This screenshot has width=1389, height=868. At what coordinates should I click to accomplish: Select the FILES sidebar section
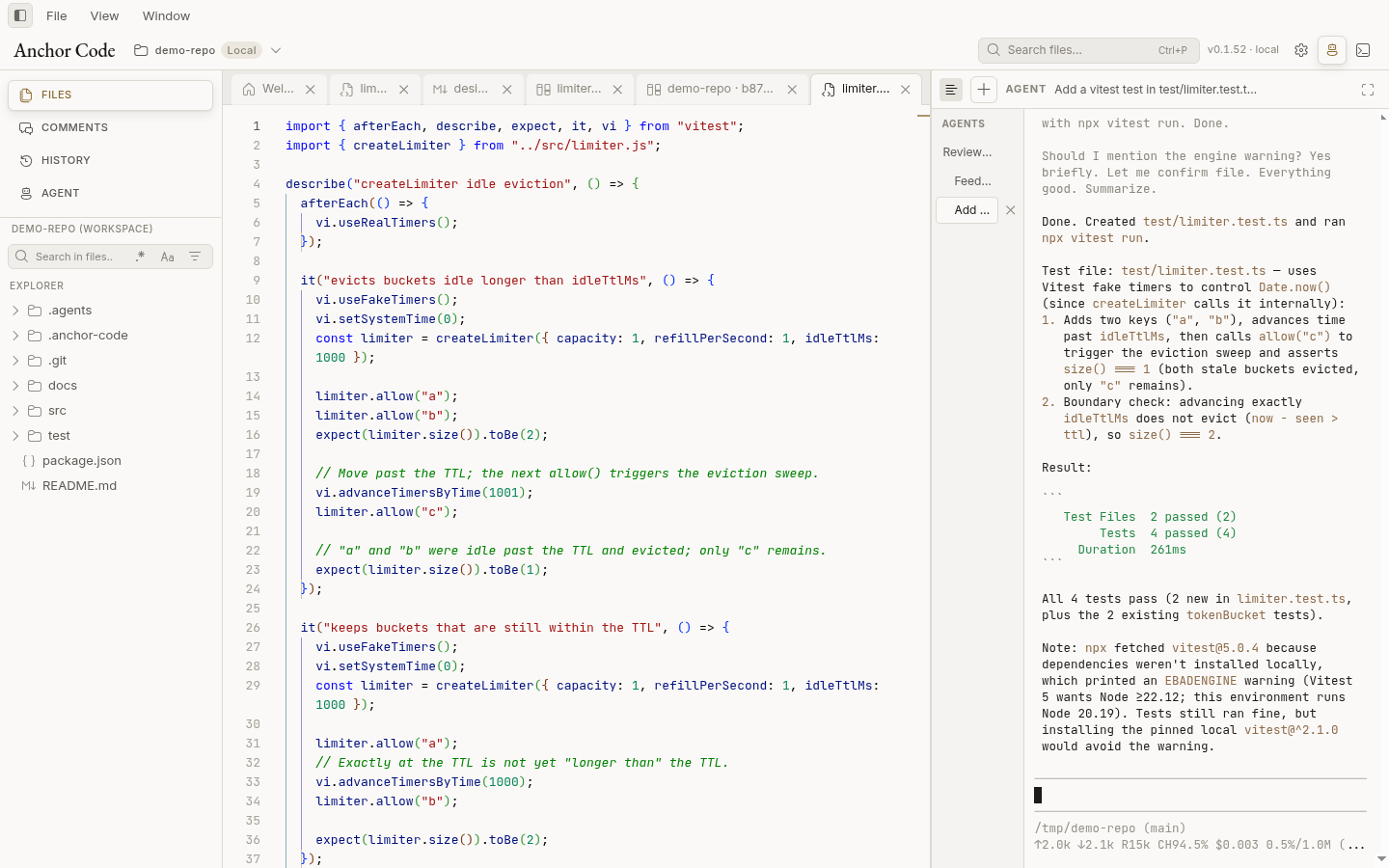pos(111,95)
